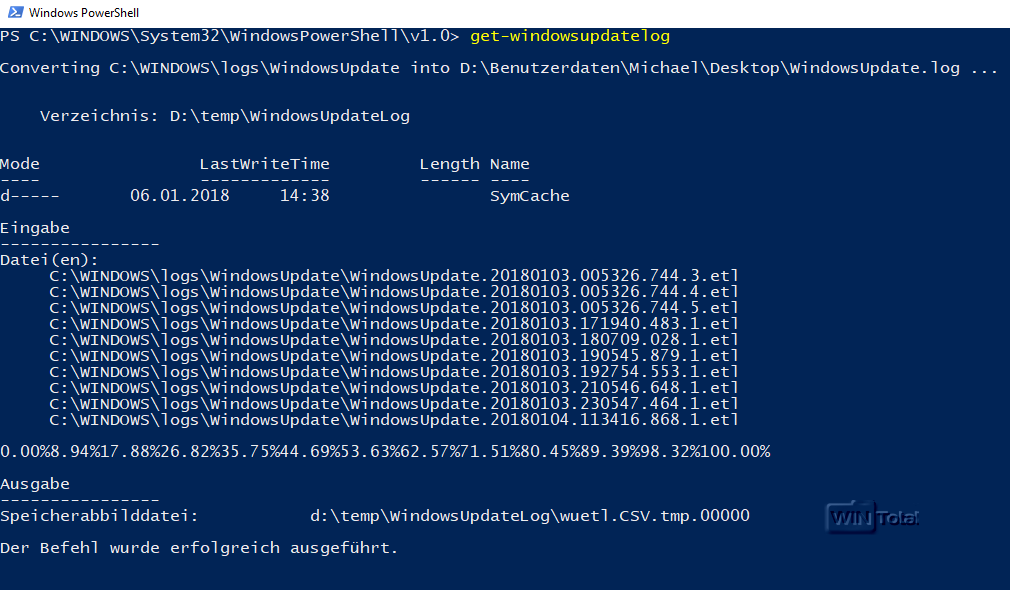1010x590 pixels.
Task: Click the etl file path ending 868.1.etl
Action: point(394,420)
